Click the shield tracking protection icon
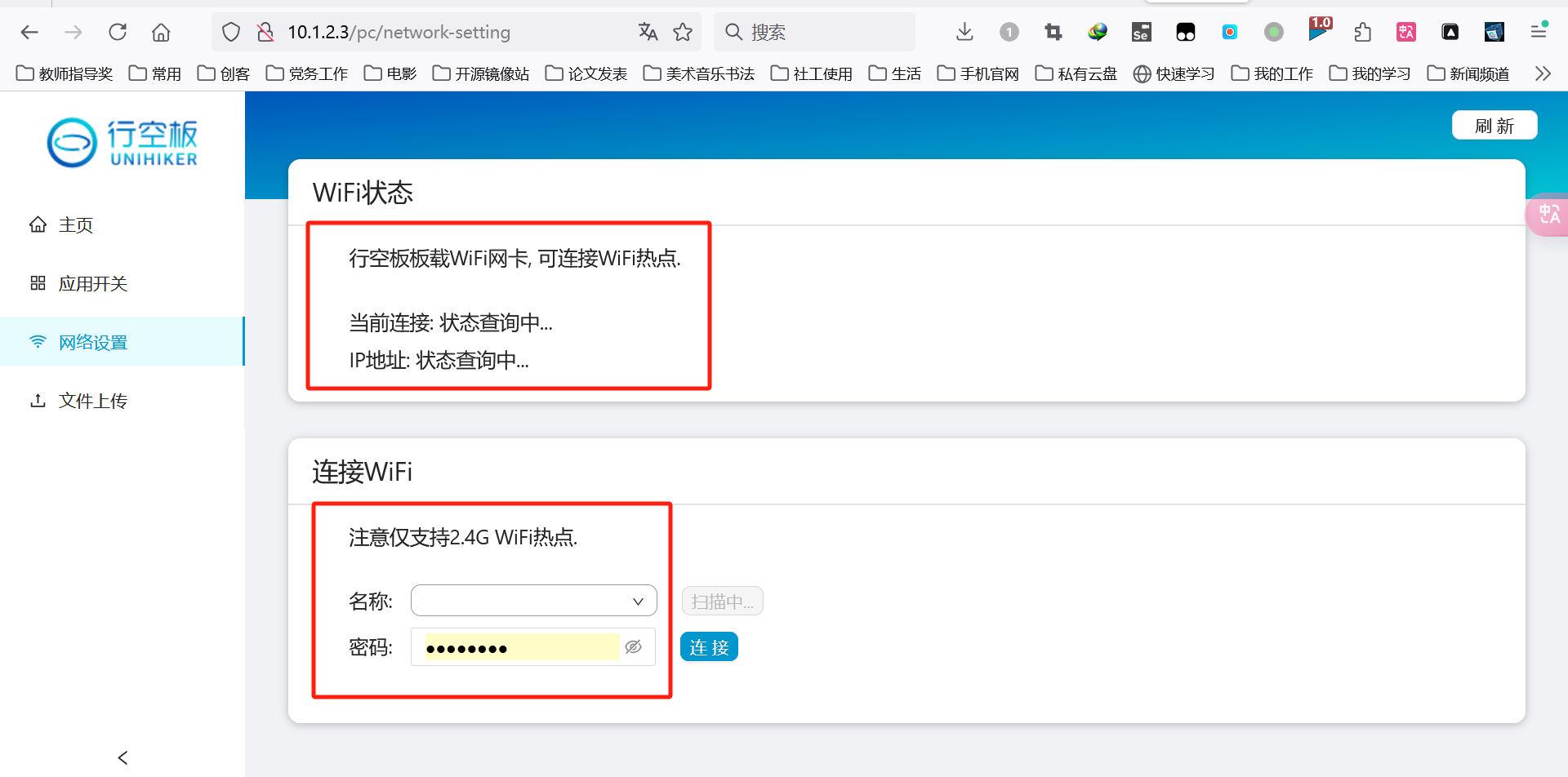The image size is (1568, 777). click(x=231, y=32)
